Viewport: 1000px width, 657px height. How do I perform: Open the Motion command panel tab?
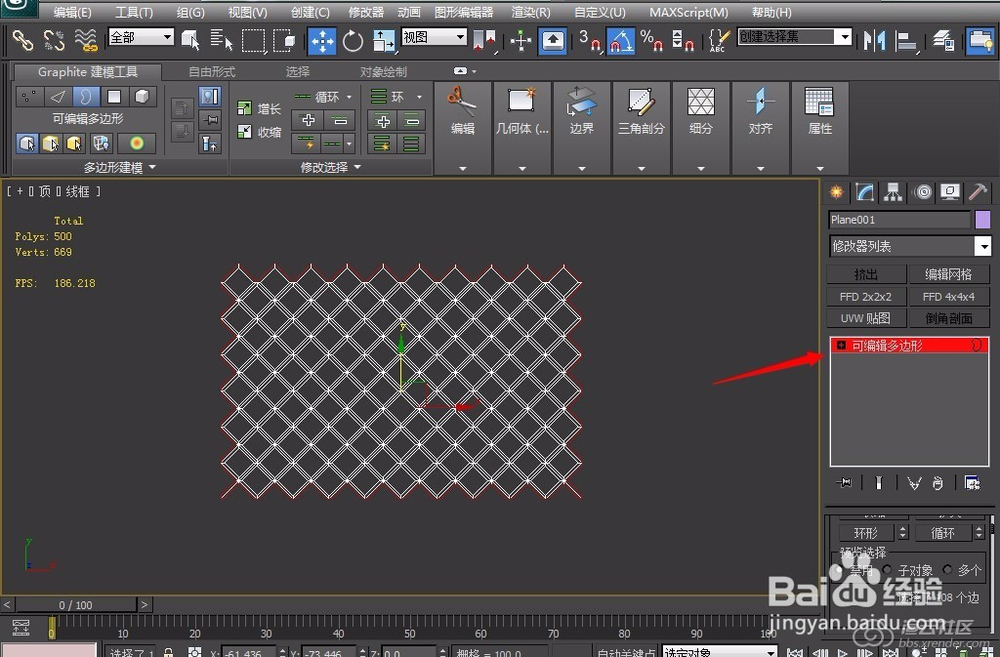(922, 192)
